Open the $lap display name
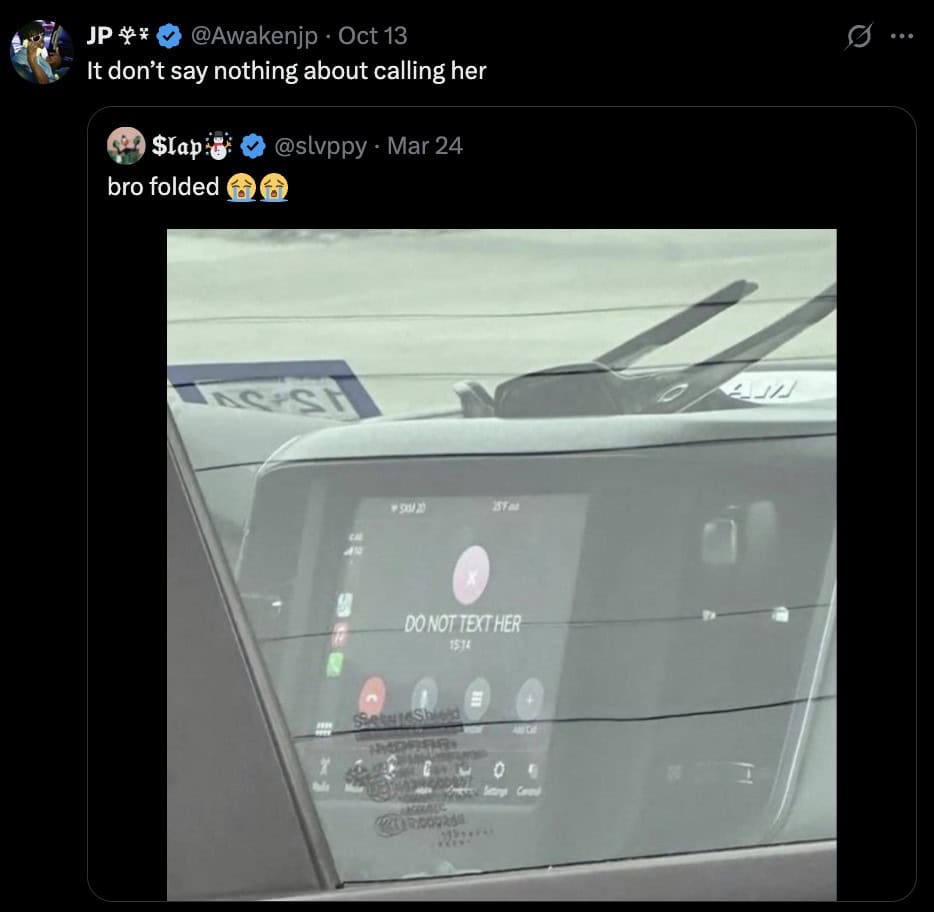934x912 pixels. 178,146
